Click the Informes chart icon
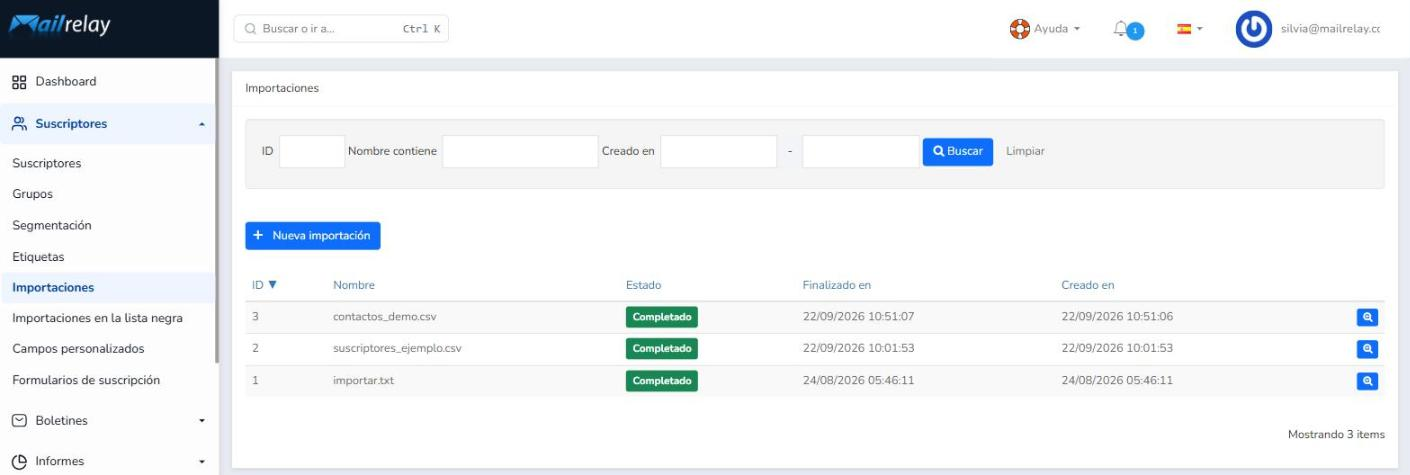This screenshot has width=1410, height=475. tap(18, 462)
